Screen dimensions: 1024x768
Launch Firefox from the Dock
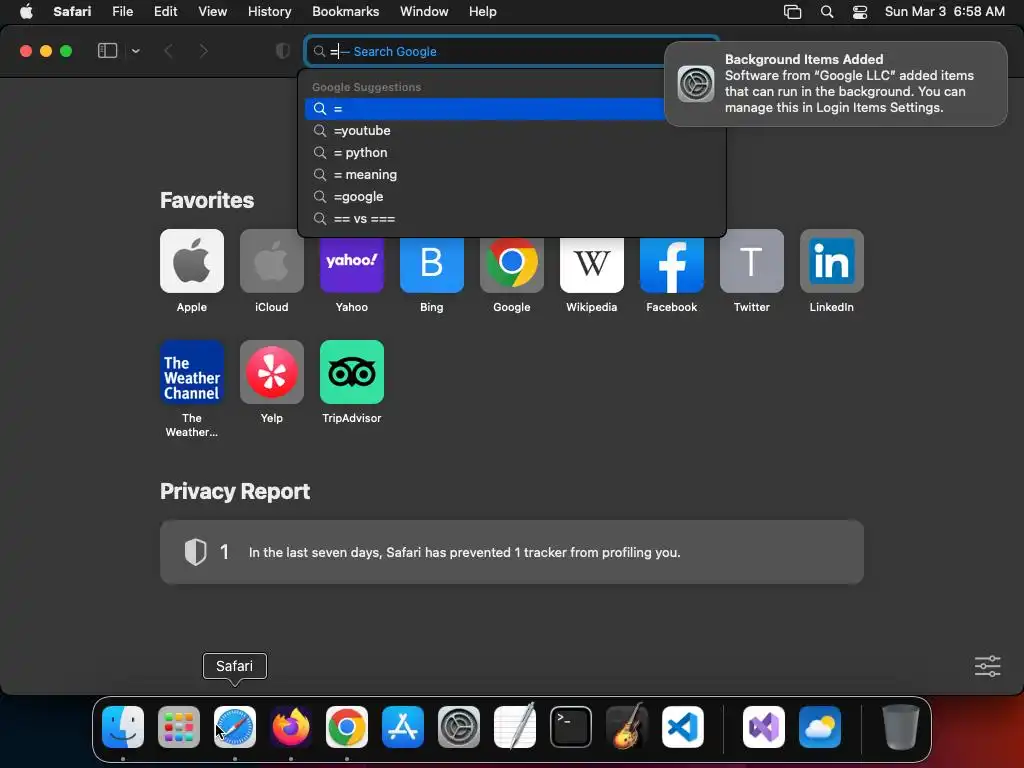(291, 727)
